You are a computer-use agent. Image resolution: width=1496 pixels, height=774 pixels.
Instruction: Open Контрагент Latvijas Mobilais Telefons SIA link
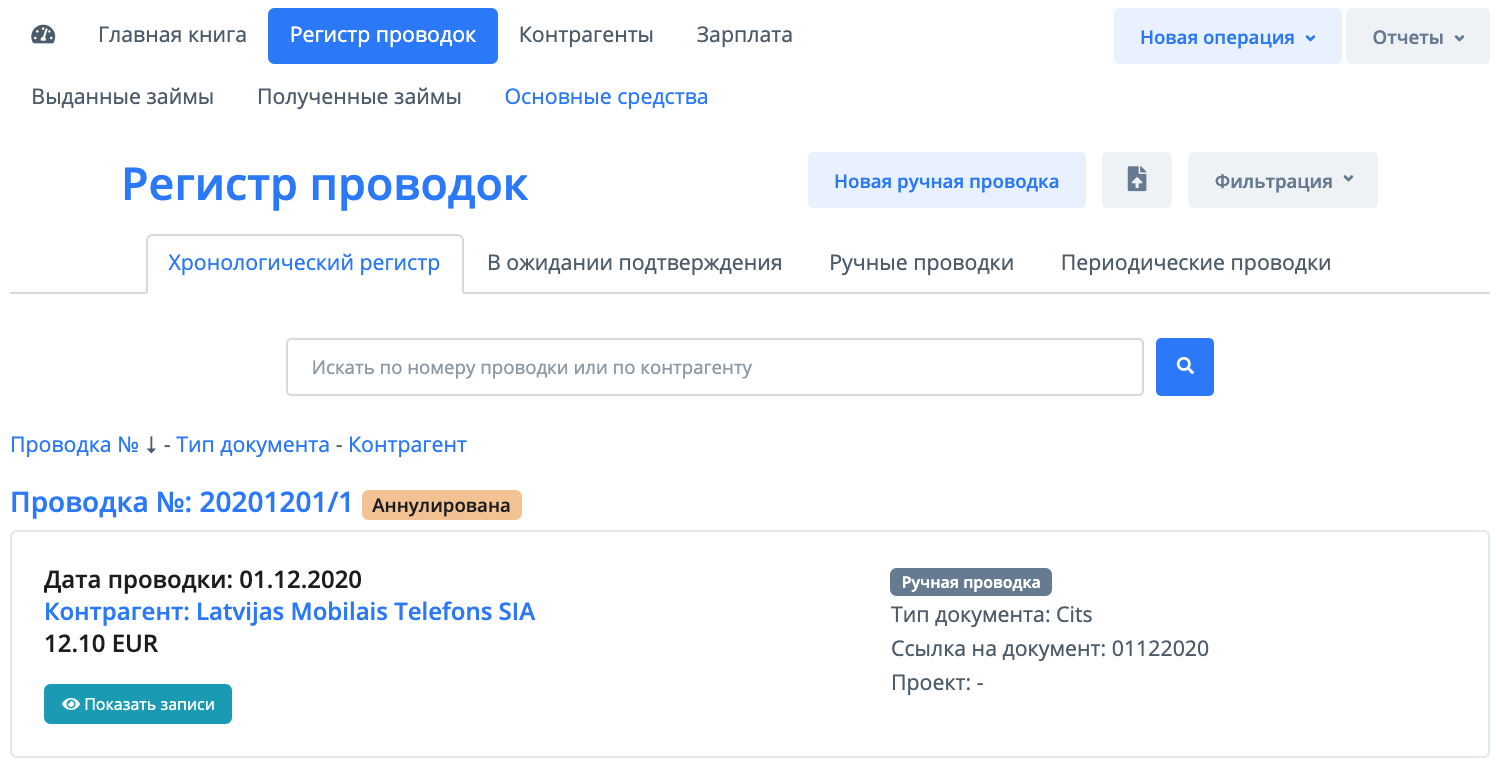point(290,611)
